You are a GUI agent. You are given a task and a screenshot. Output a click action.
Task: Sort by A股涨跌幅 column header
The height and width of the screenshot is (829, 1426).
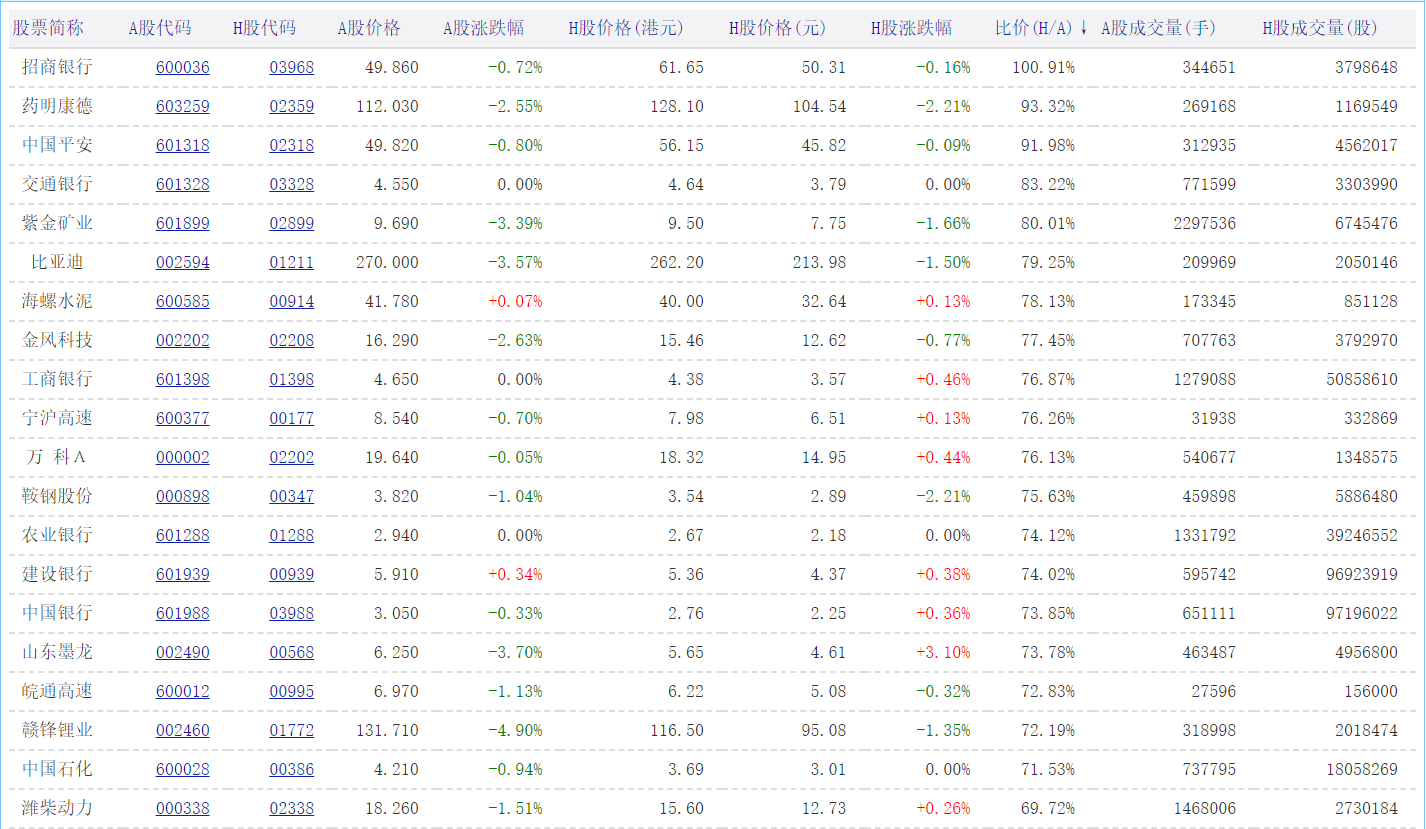[x=484, y=28]
